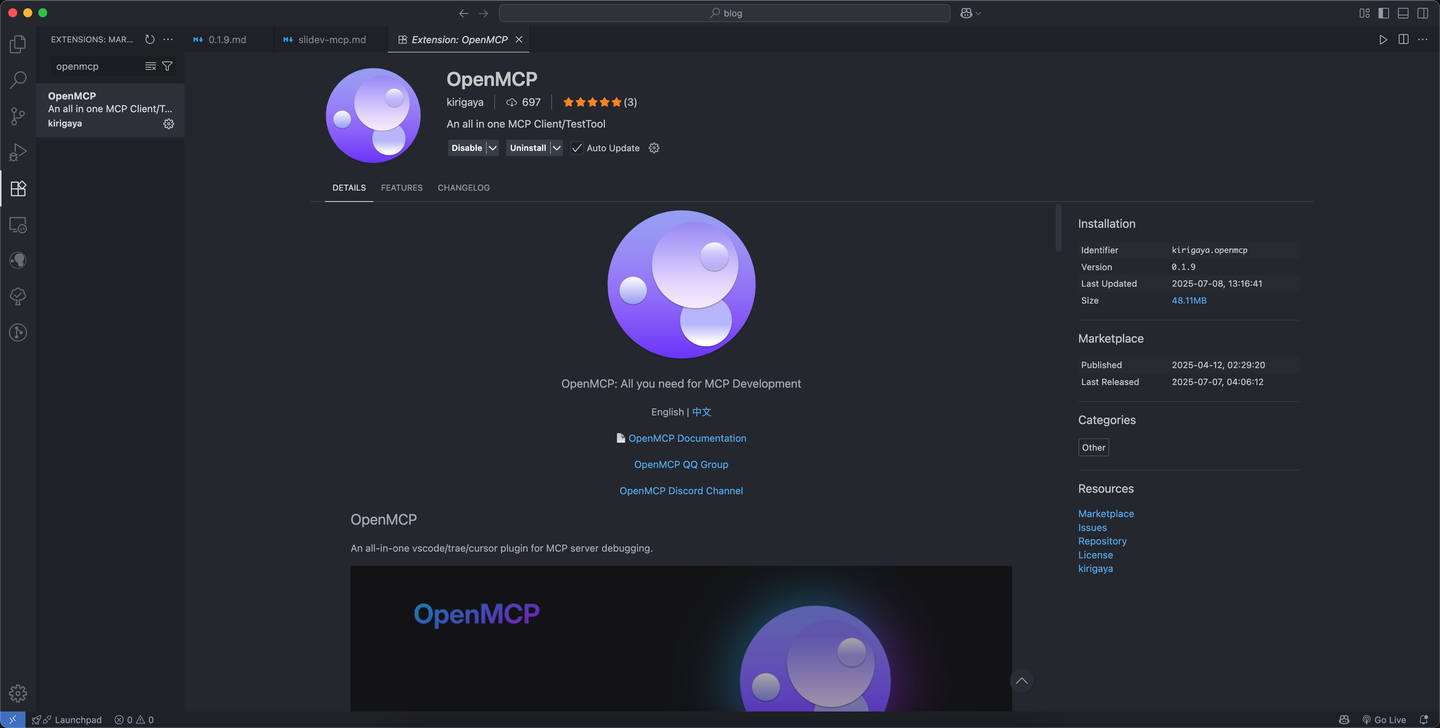Open the Search view in activity bar
The width and height of the screenshot is (1440, 728).
tap(17, 80)
